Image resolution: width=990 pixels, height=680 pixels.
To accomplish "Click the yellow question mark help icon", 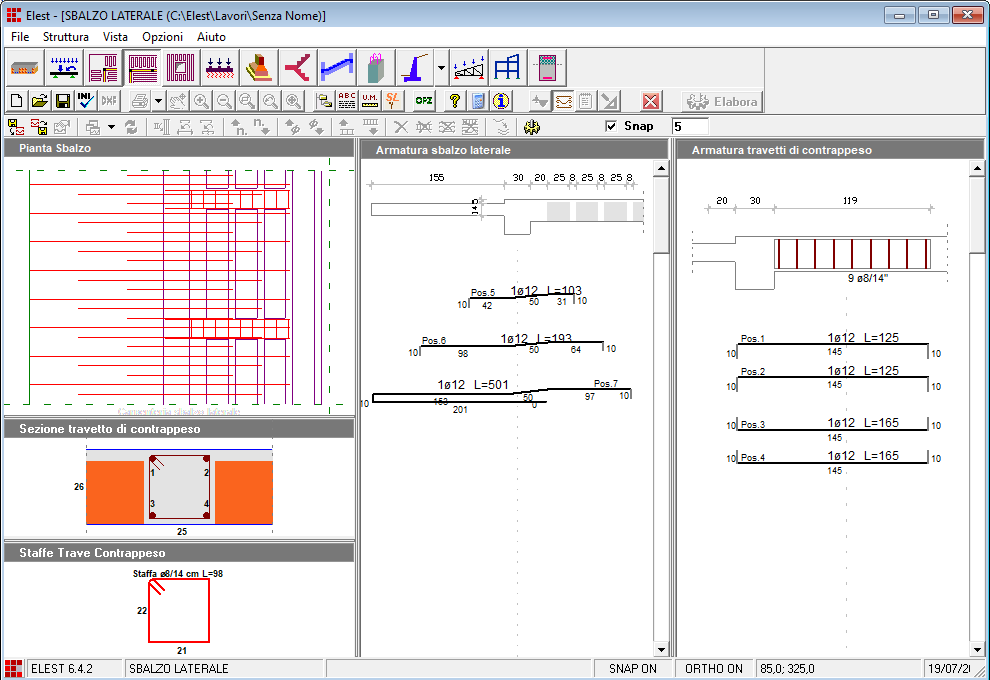I will tap(454, 101).
